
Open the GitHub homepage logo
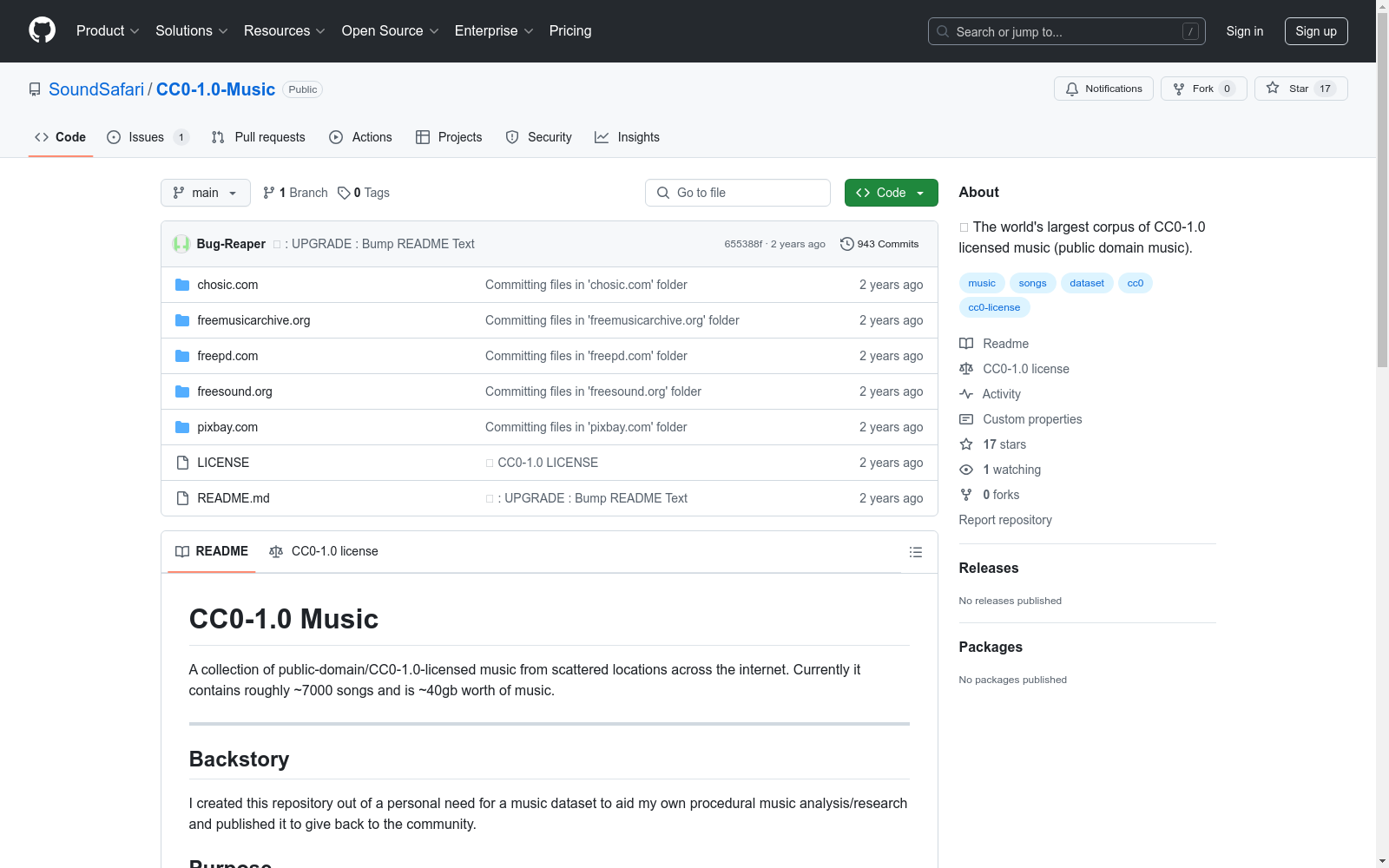(x=42, y=30)
